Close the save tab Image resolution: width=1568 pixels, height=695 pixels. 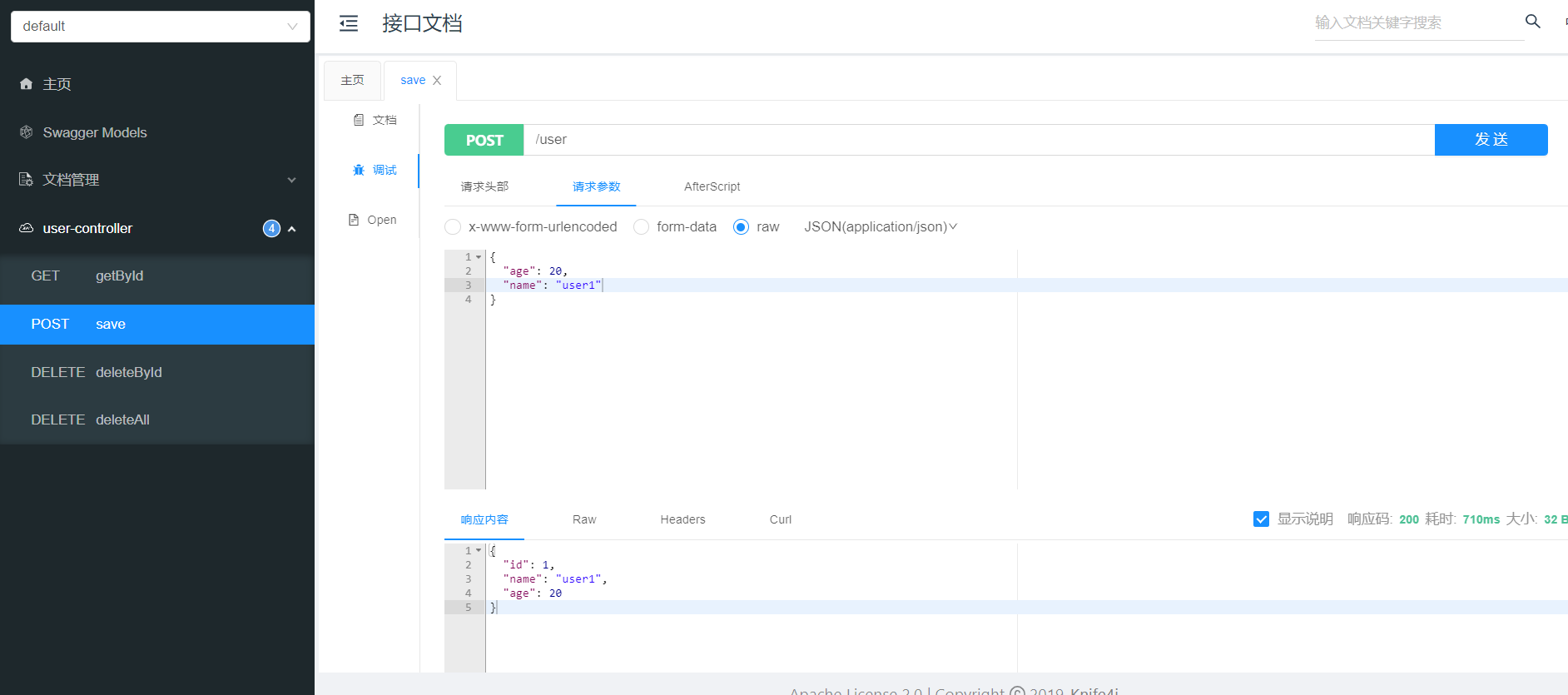click(437, 81)
